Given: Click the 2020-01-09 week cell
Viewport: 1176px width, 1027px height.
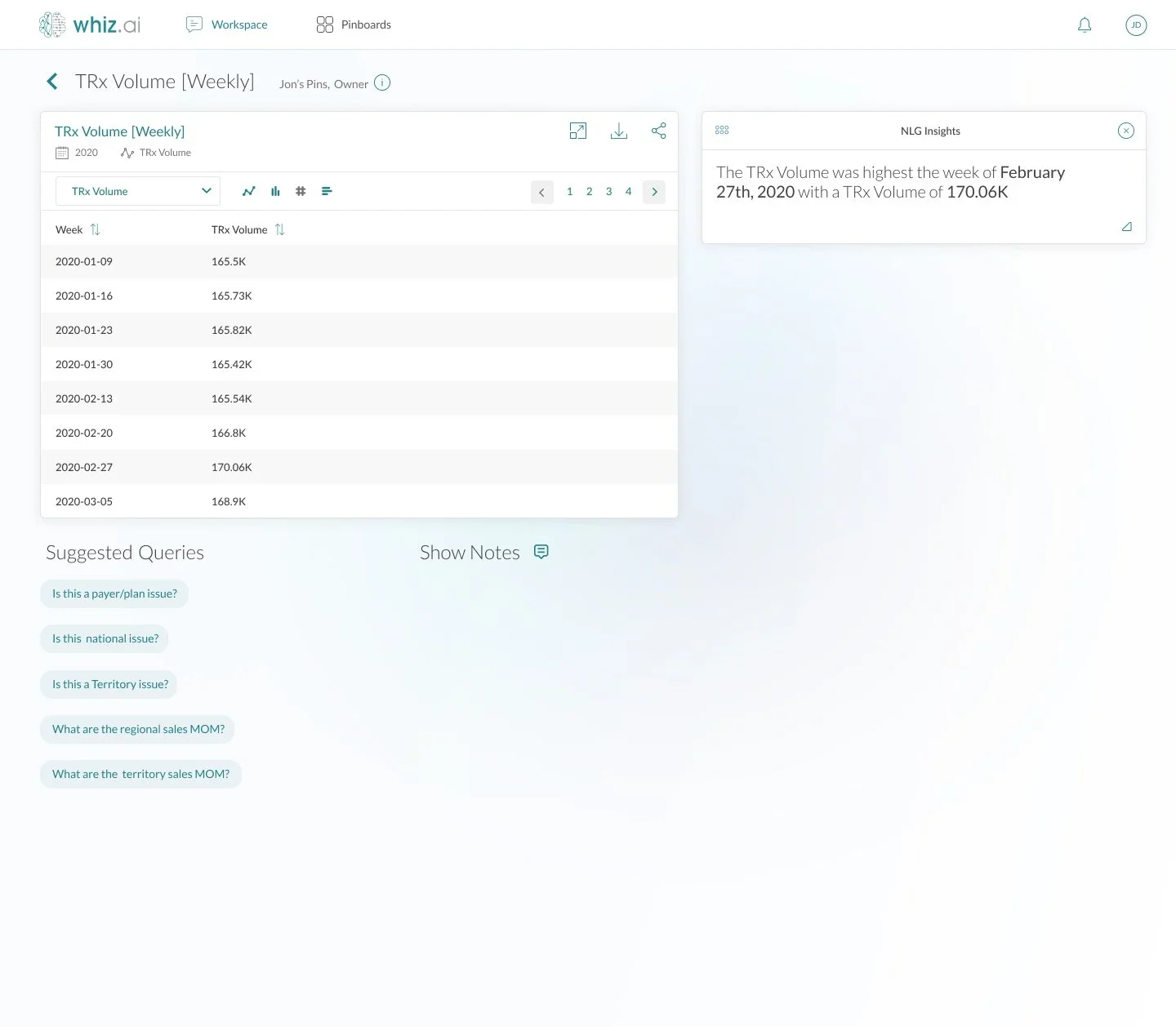Looking at the screenshot, I should (84, 261).
